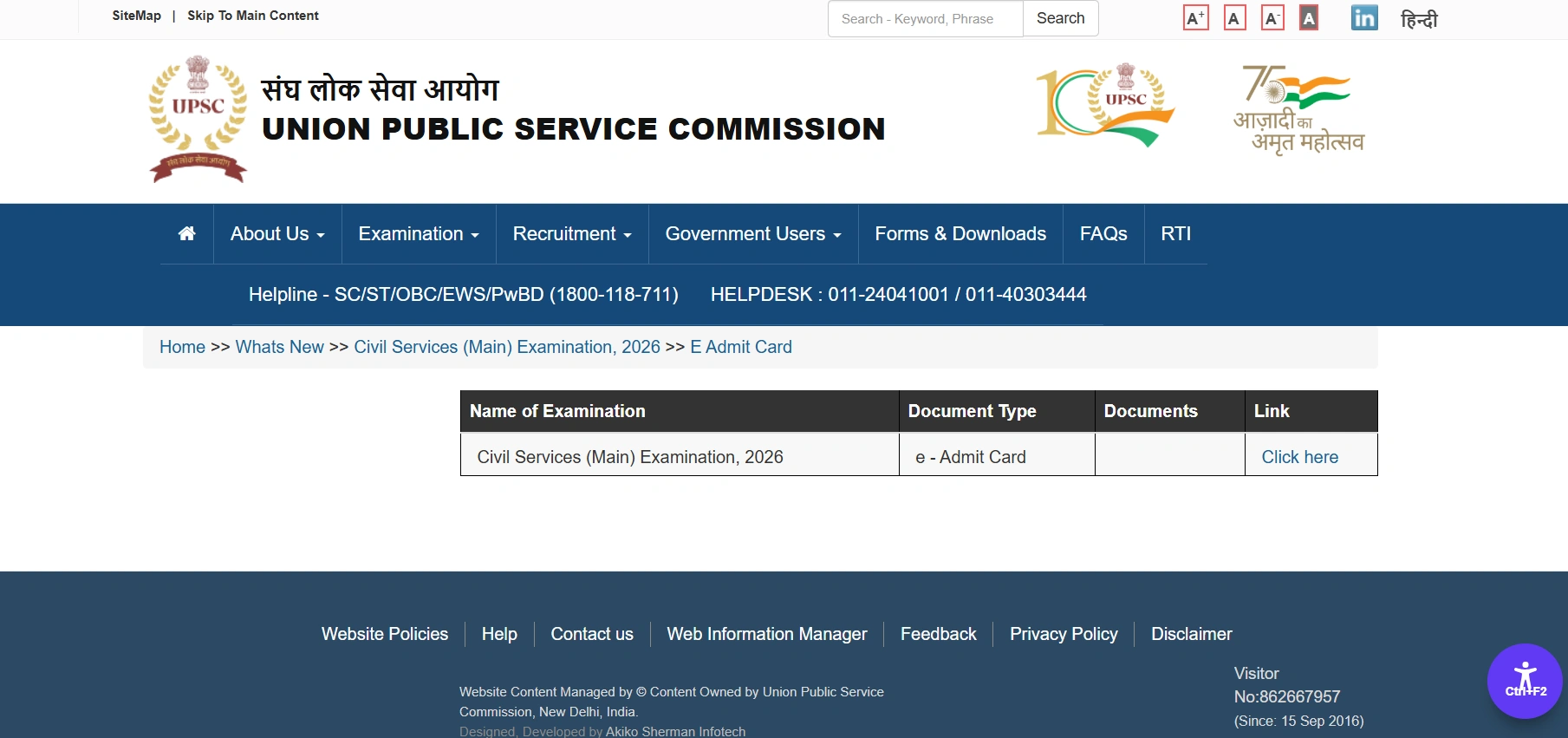Open Website Policies footer link
The height and width of the screenshot is (738, 1568).
[385, 634]
